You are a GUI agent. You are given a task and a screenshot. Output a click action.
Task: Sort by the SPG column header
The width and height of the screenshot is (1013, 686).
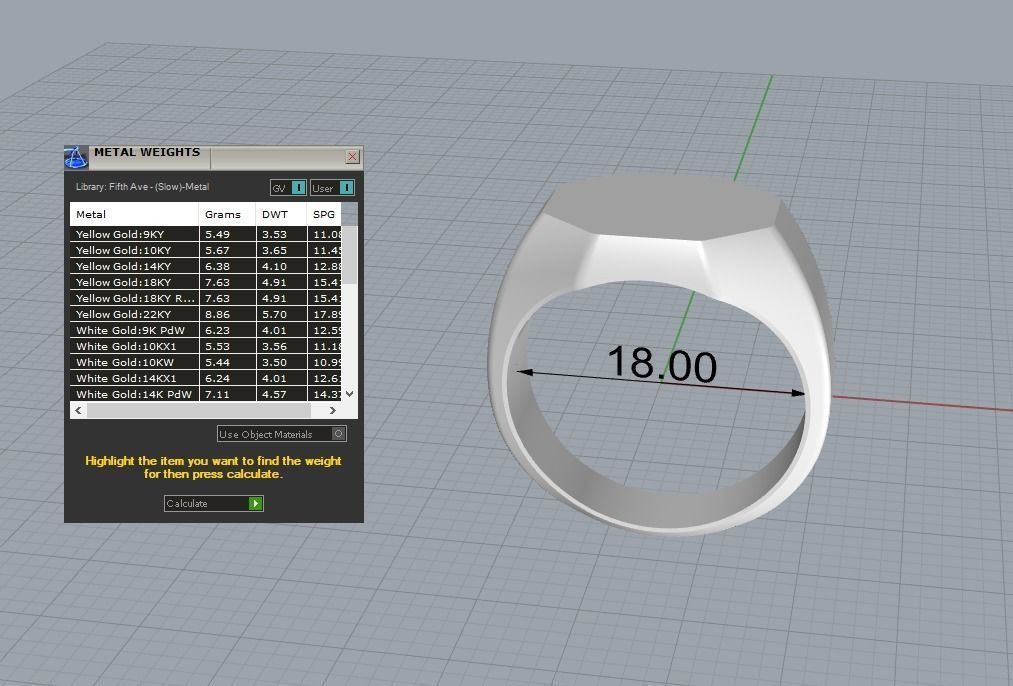click(324, 214)
